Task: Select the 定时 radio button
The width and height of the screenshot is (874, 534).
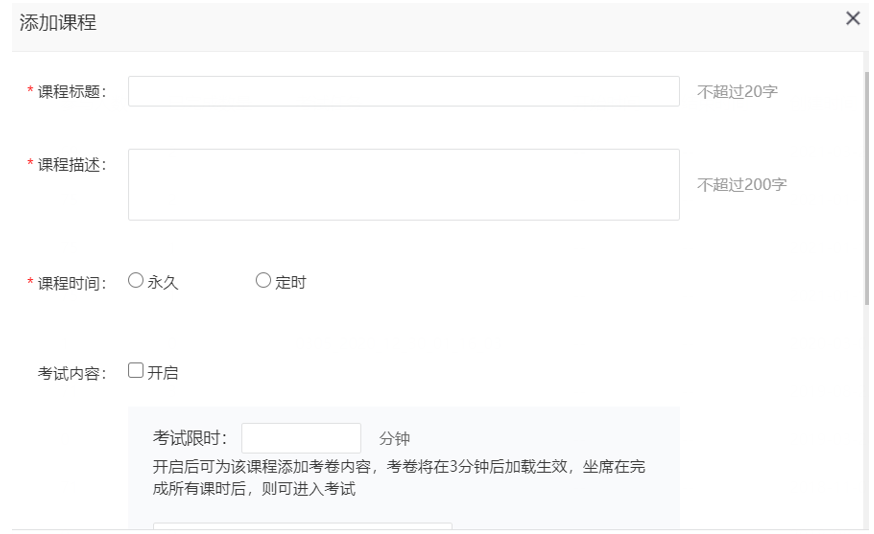Action: tap(264, 281)
